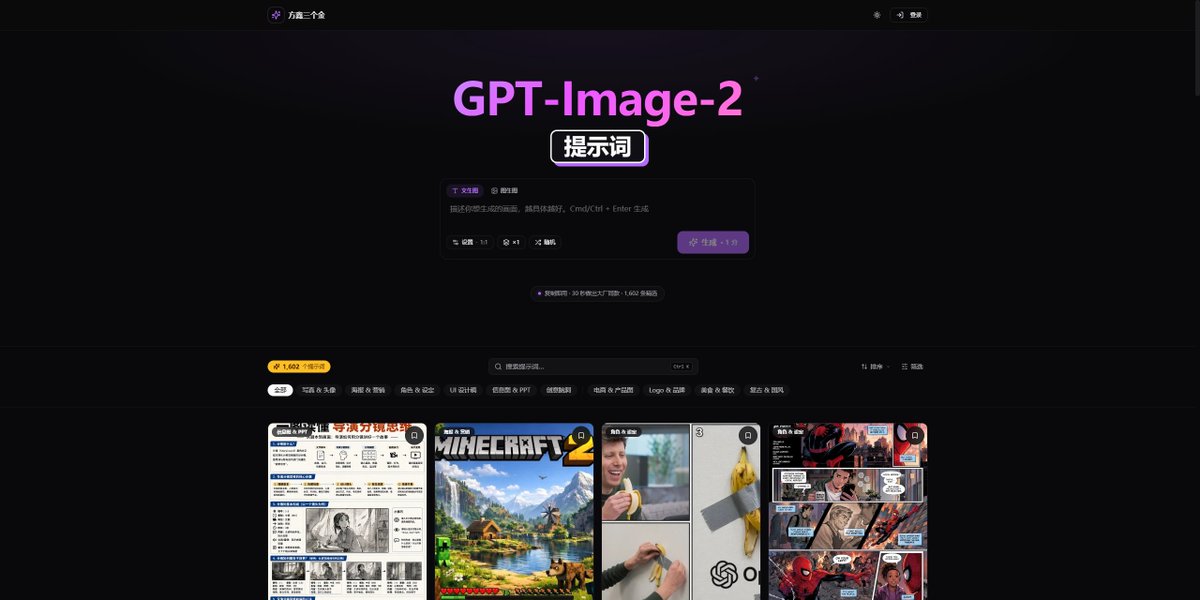Bookmark the Spider-Man comic card
The image size is (1200, 600).
click(914, 436)
